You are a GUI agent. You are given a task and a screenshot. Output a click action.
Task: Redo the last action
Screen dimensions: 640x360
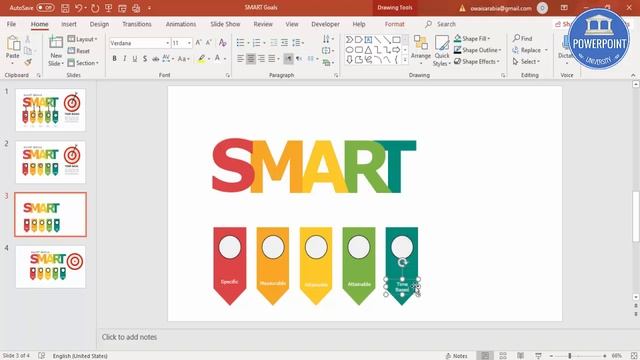95,8
